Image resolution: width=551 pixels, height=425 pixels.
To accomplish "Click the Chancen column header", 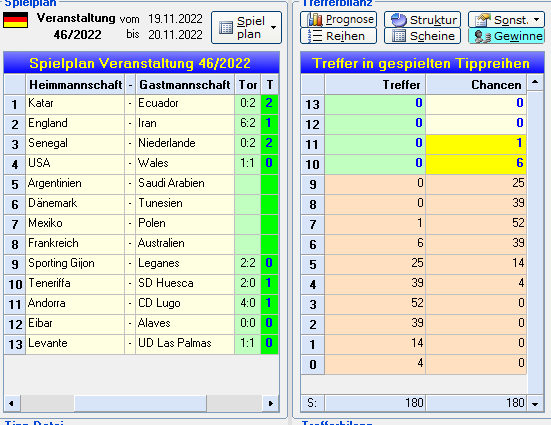I will click(x=476, y=85).
